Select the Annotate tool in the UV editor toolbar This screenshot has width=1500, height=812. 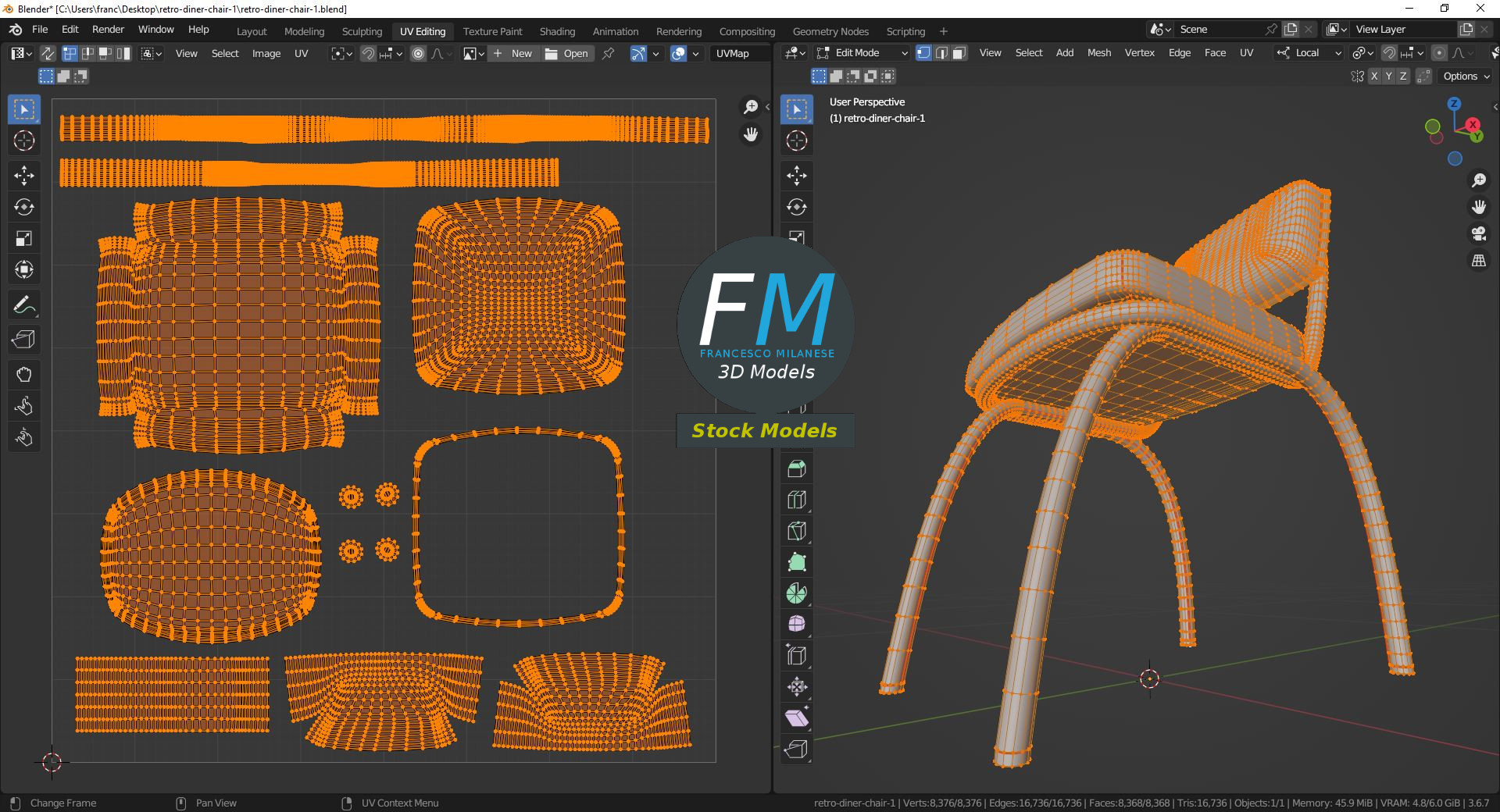[24, 304]
